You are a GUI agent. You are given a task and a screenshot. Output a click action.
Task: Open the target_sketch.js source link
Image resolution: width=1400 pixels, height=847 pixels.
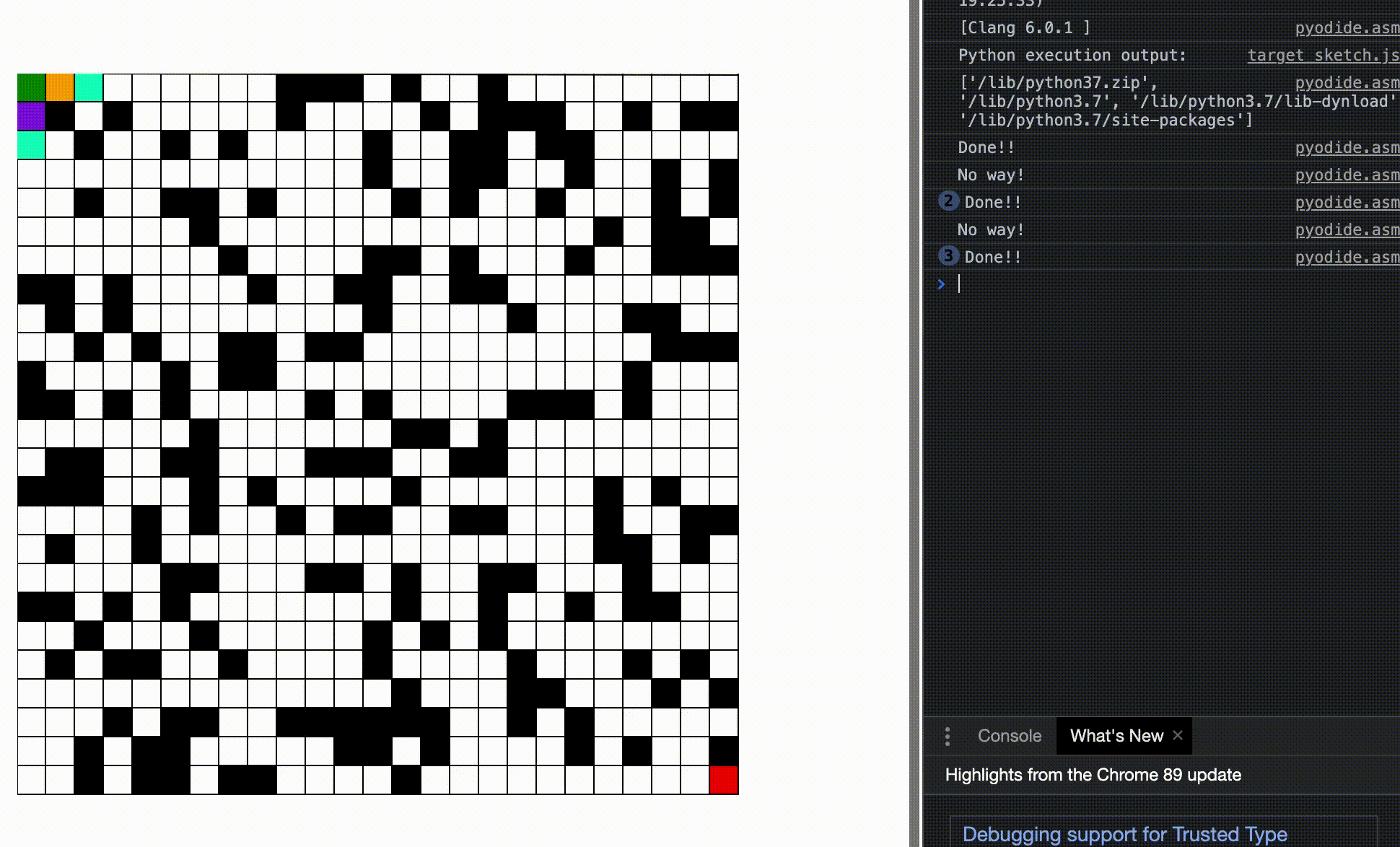click(1323, 56)
